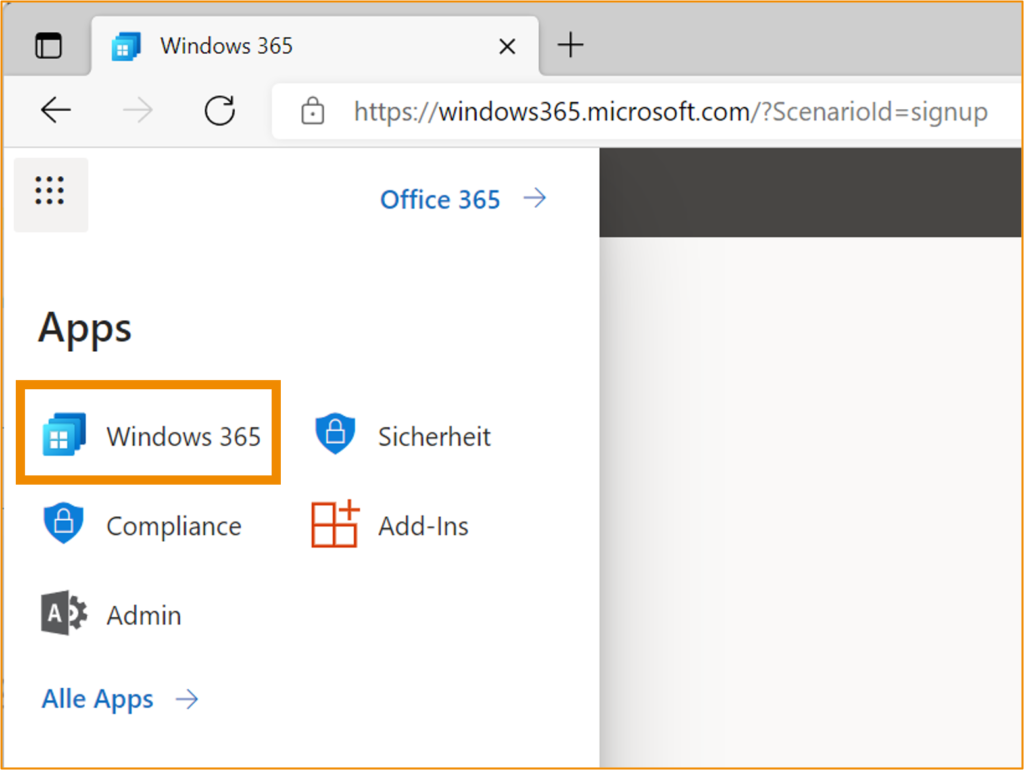Open the tab actions menu icon
1024x770 pixels.
(x=48, y=46)
